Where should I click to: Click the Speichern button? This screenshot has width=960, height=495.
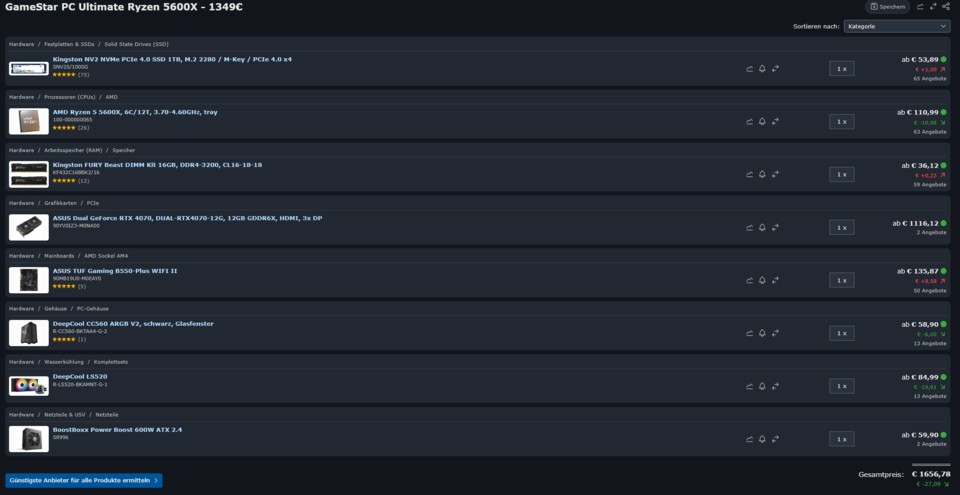click(887, 7)
